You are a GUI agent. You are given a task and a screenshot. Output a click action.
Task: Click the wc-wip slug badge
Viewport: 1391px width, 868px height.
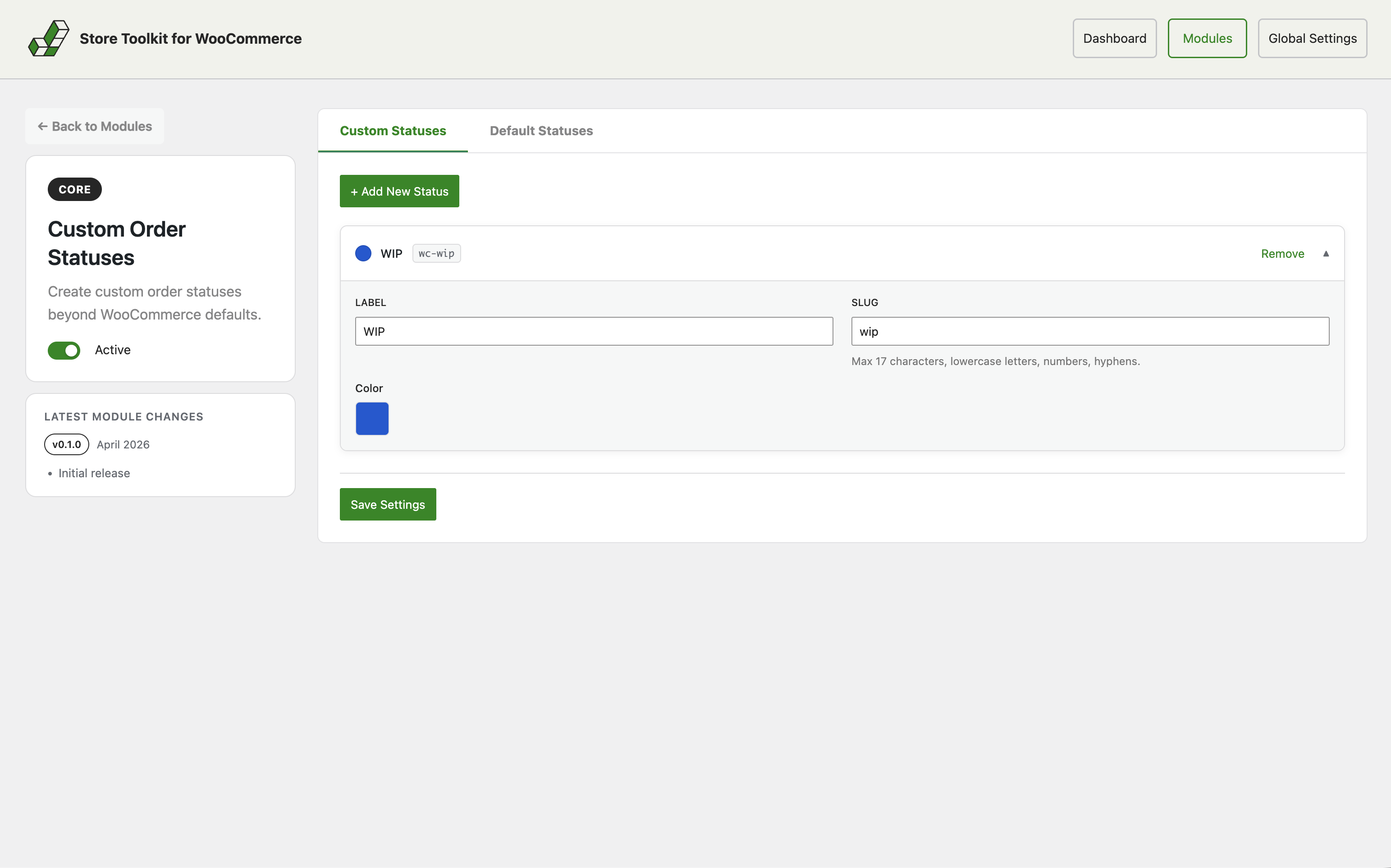[x=436, y=252]
